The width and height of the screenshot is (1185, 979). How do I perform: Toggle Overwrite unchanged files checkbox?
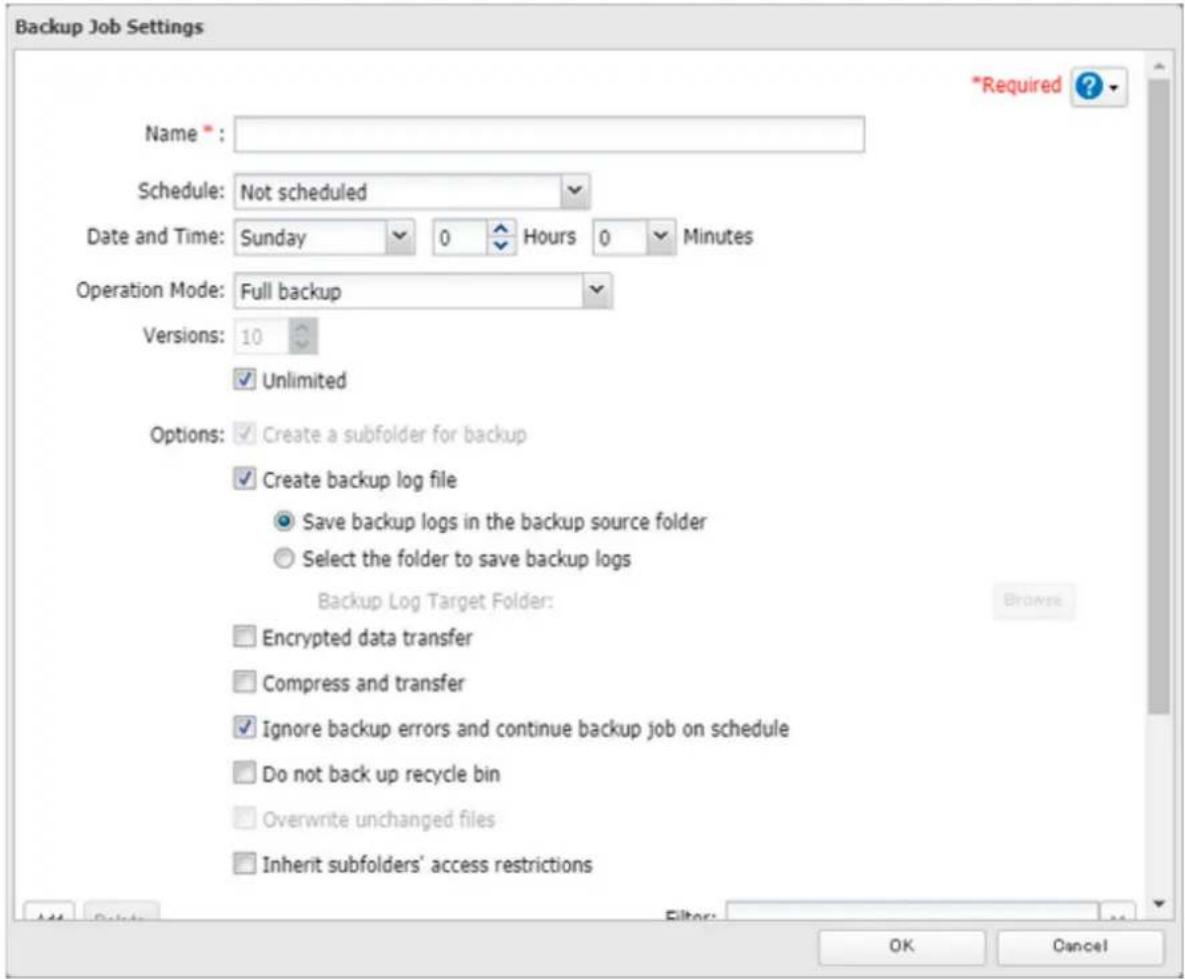coord(244,819)
